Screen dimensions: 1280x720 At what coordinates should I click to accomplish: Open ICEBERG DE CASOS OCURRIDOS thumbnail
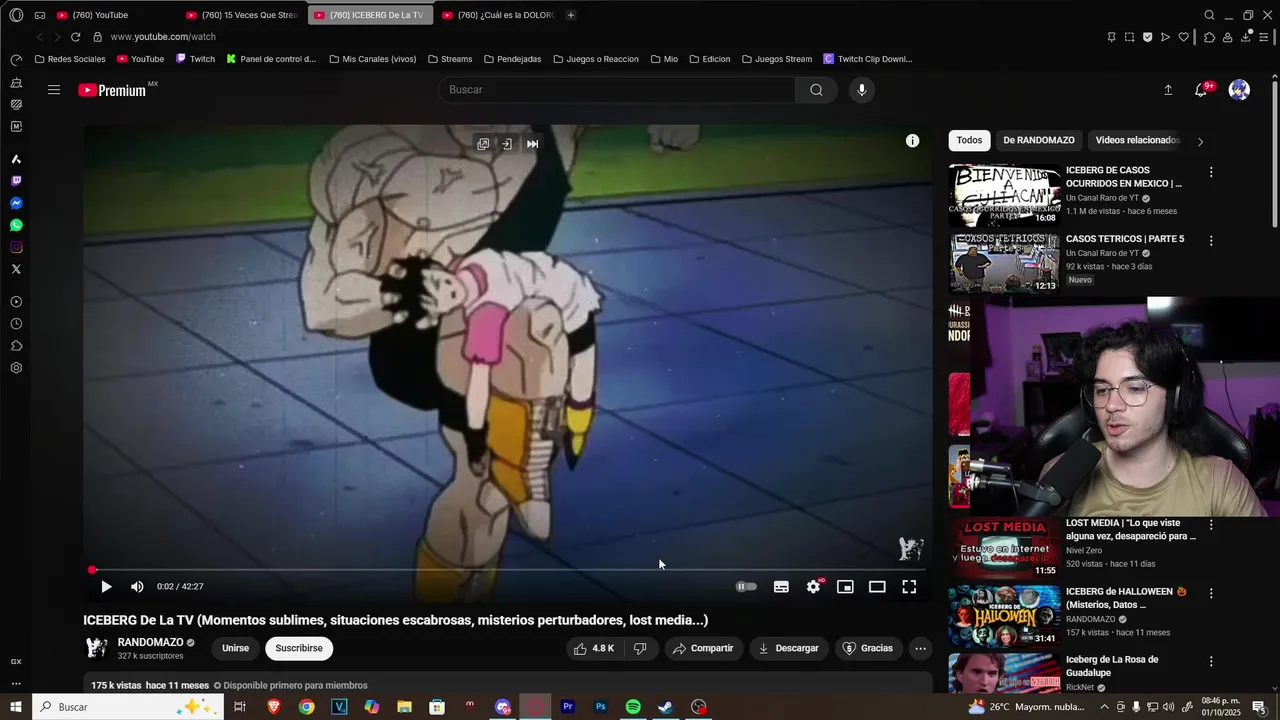coord(1004,195)
